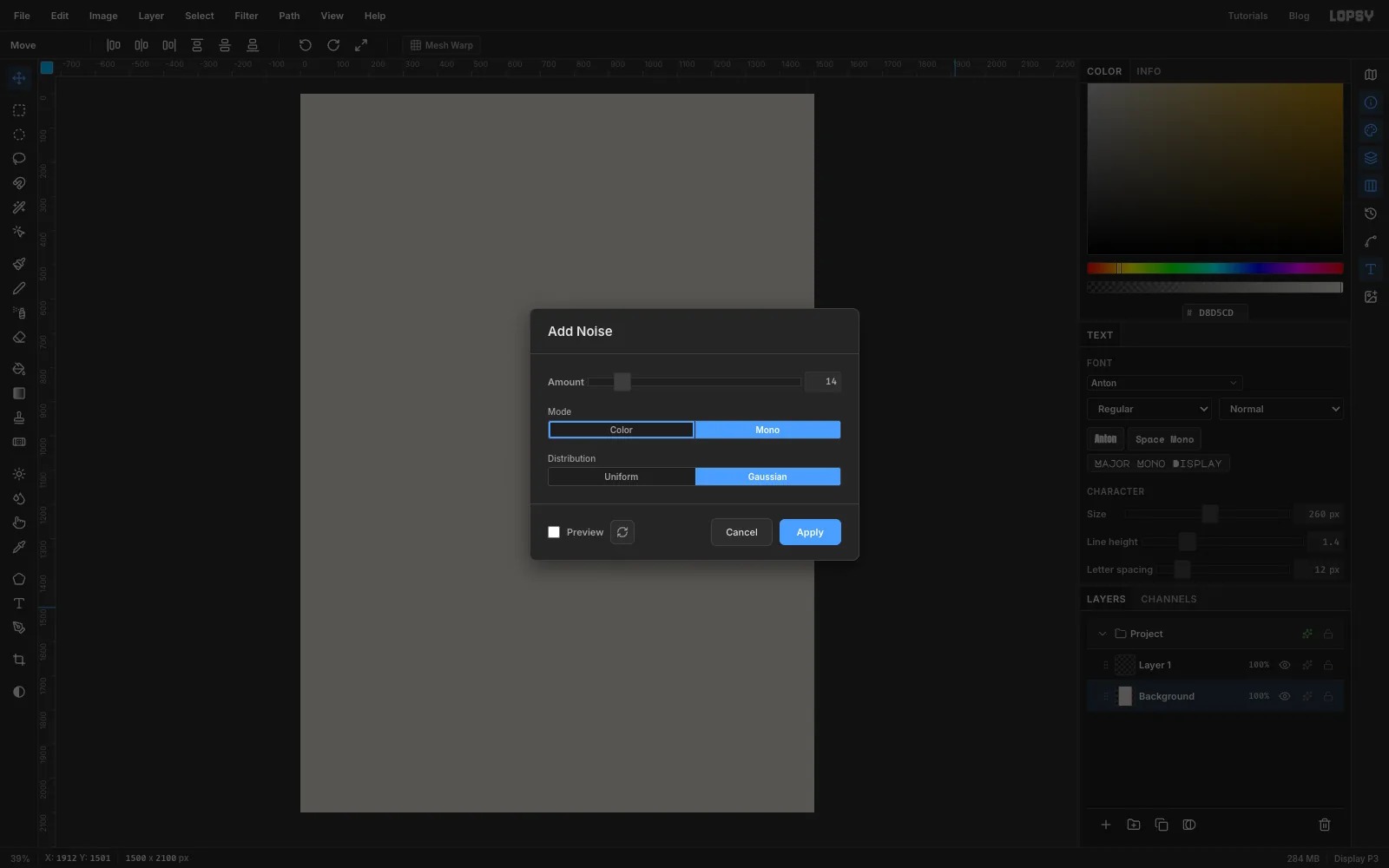This screenshot has width=1389, height=868.
Task: Add a new layer with plus icon
Action: pos(1106,825)
